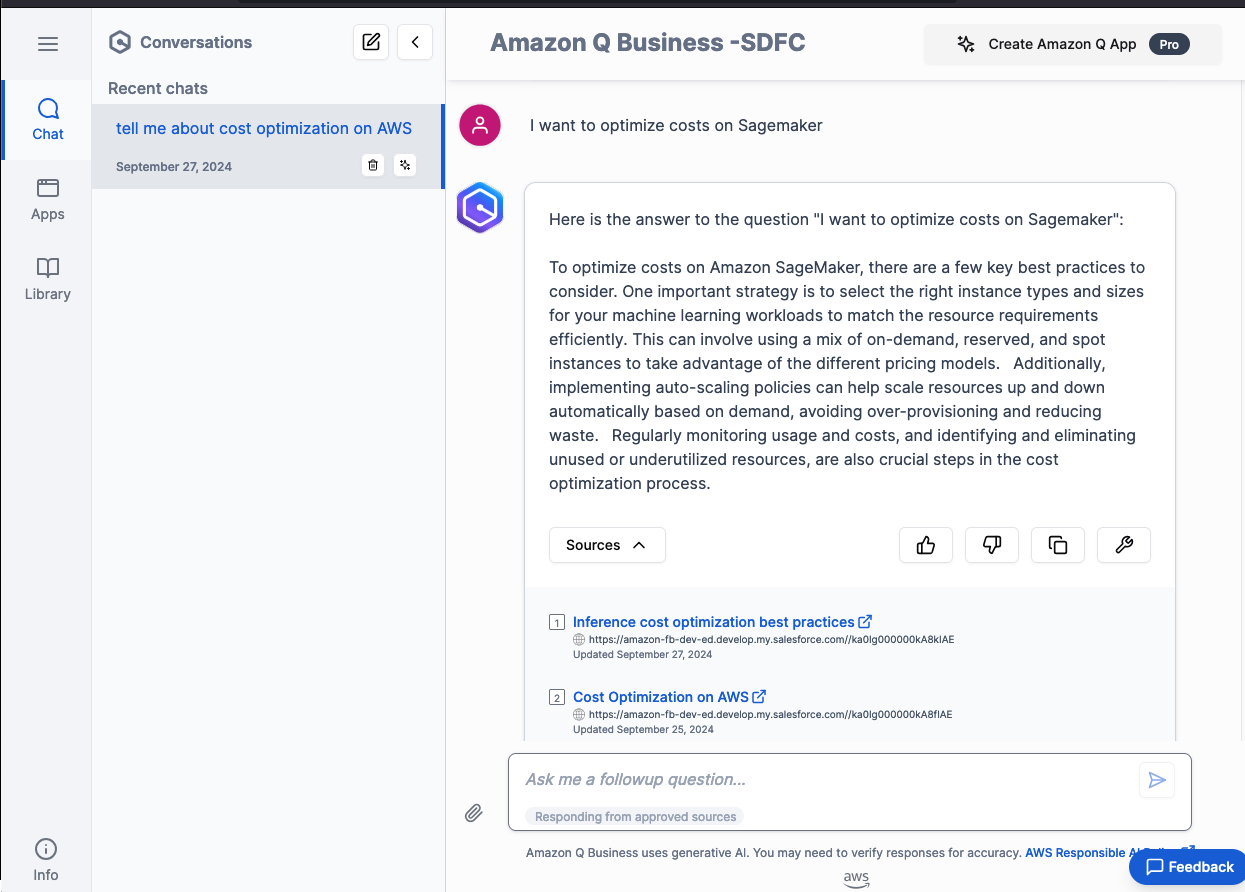The height and width of the screenshot is (892, 1245).
Task: Click Create Amazon Q App button
Action: coord(1073,44)
